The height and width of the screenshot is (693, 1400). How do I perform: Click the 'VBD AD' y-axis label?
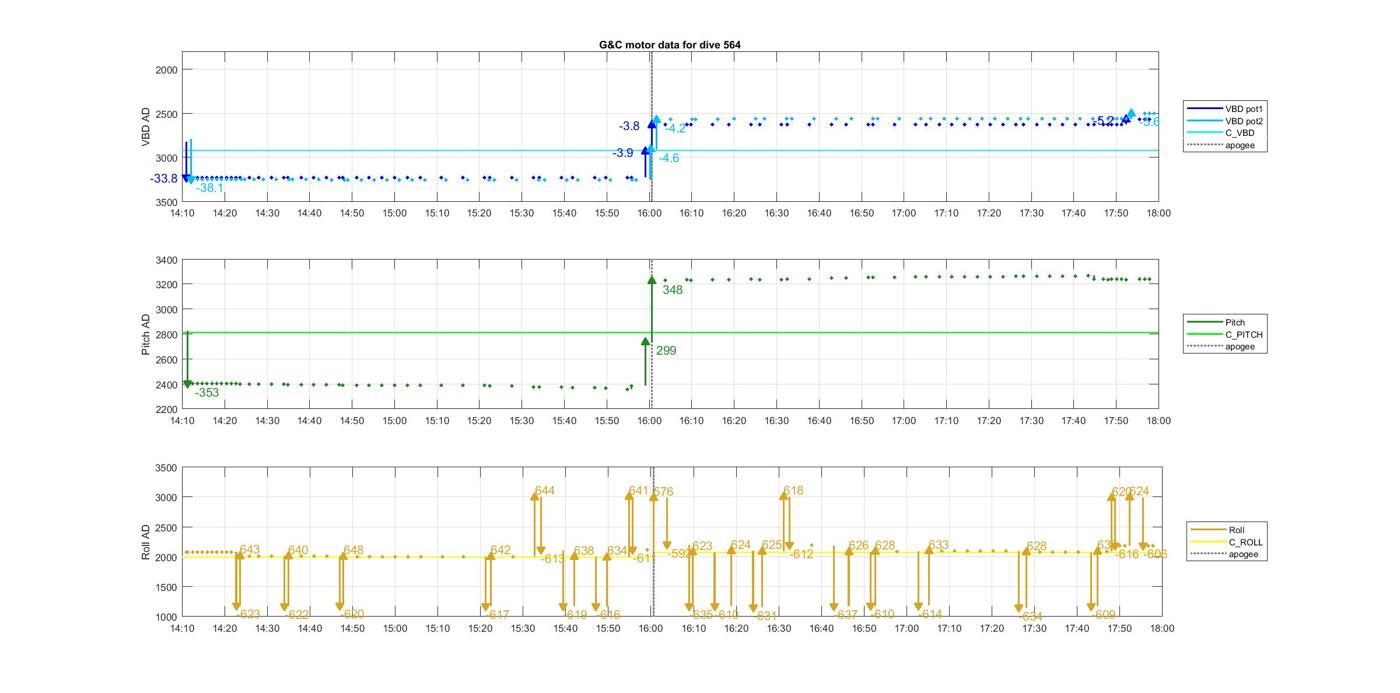tap(145, 126)
